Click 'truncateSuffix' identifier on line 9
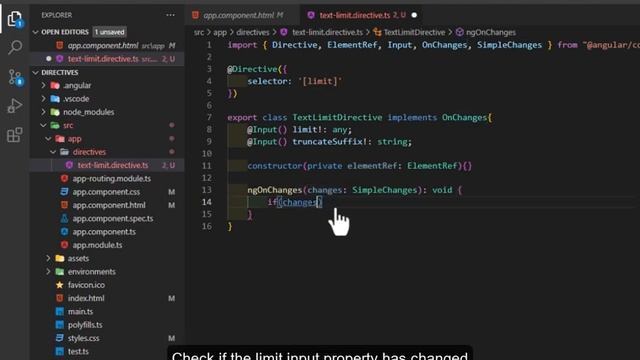The width and height of the screenshot is (640, 360). click(x=327, y=142)
